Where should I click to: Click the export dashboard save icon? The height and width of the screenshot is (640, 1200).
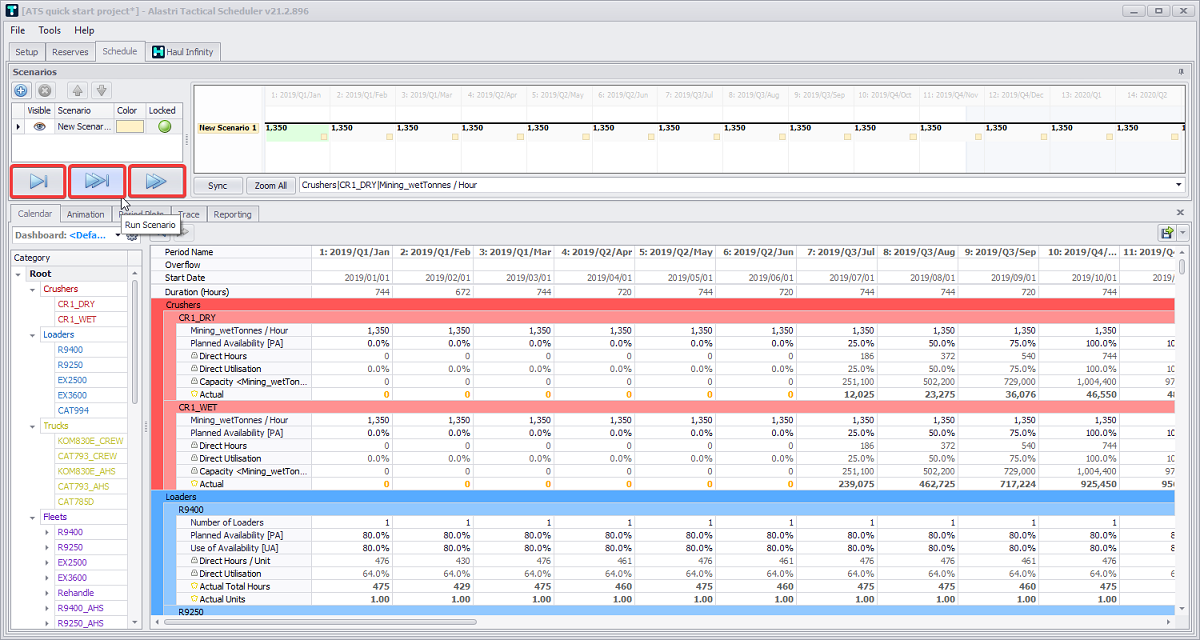pos(1166,232)
